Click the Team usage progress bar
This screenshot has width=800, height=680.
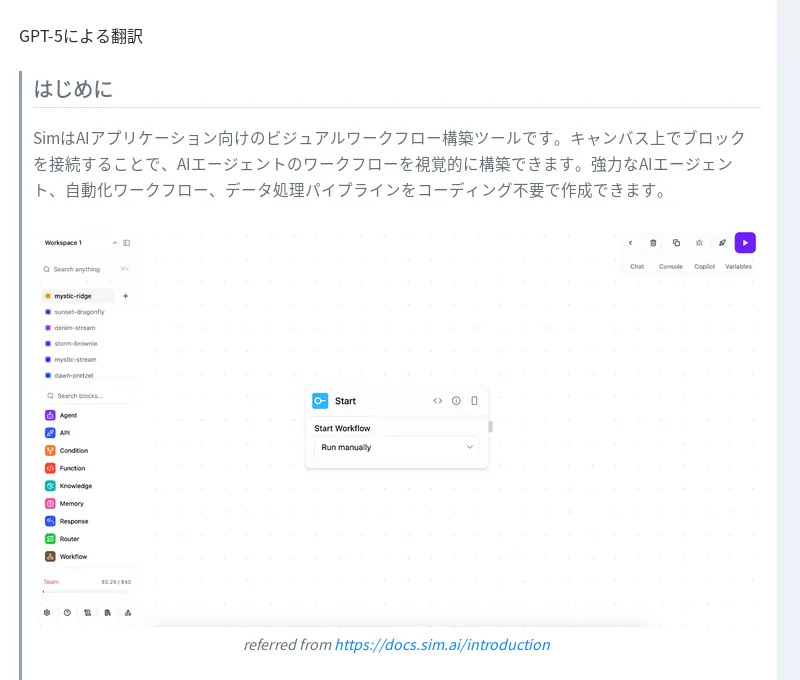click(87, 592)
